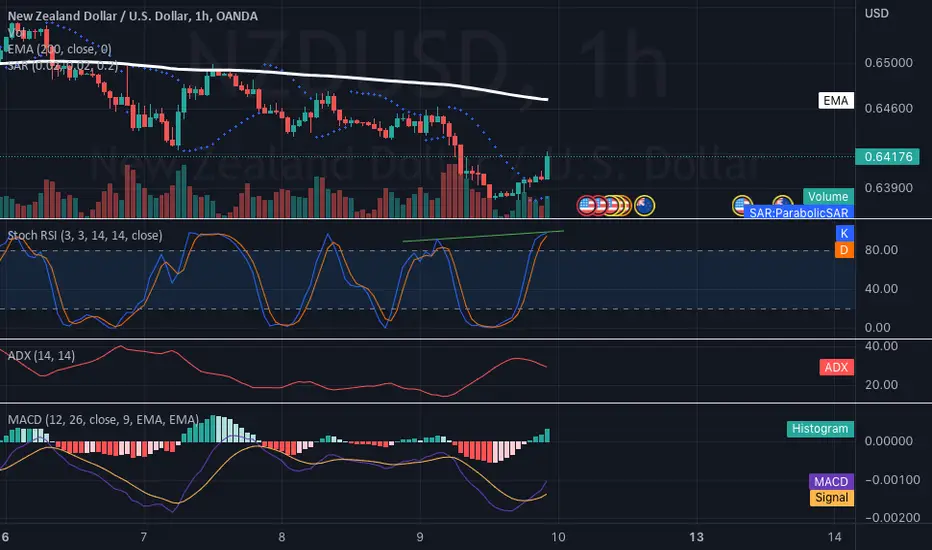Click the USD currency label on price axis
932x550 pixels.
pos(877,13)
